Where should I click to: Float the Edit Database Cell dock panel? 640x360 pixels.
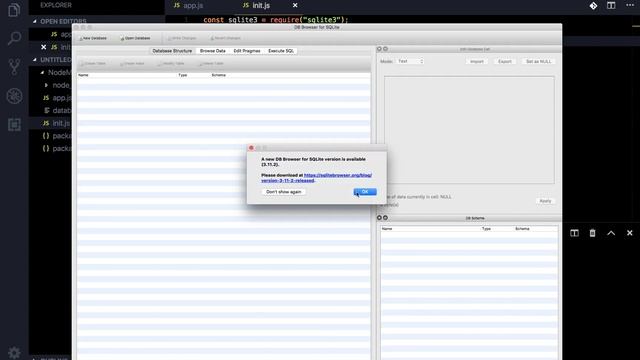385,49
